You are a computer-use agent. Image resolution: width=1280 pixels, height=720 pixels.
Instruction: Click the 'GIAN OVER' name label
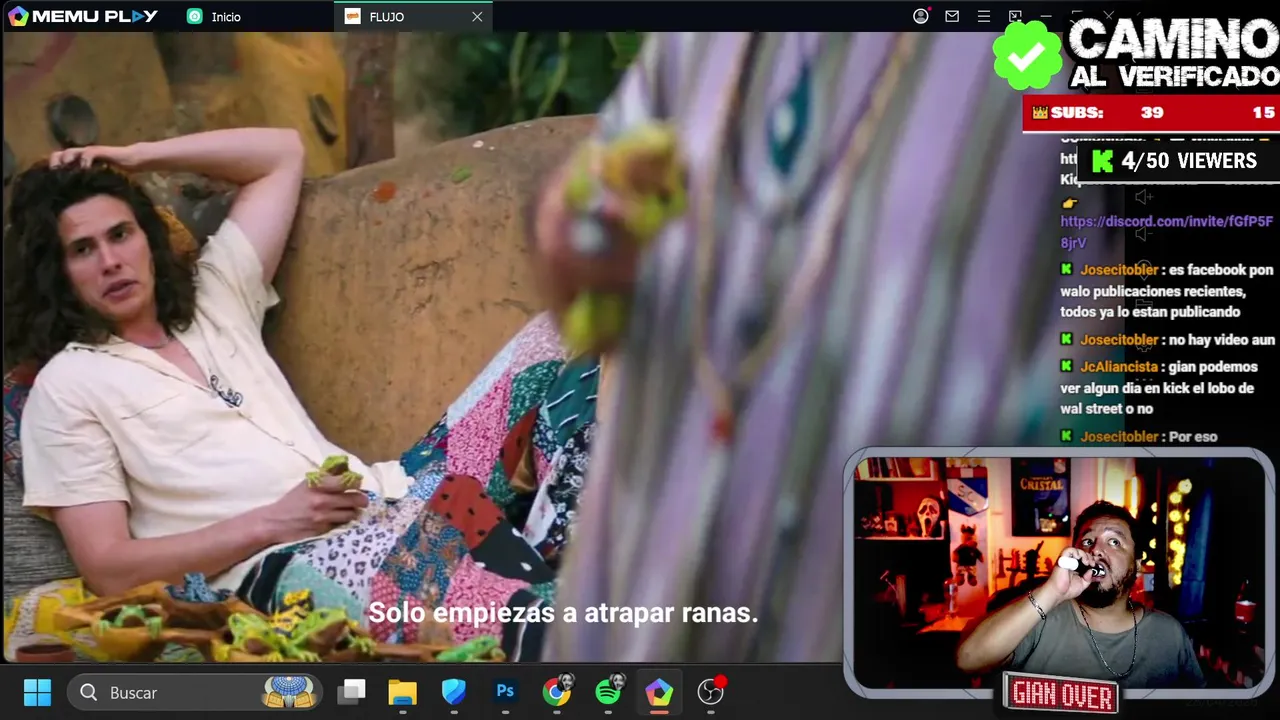coord(1062,694)
